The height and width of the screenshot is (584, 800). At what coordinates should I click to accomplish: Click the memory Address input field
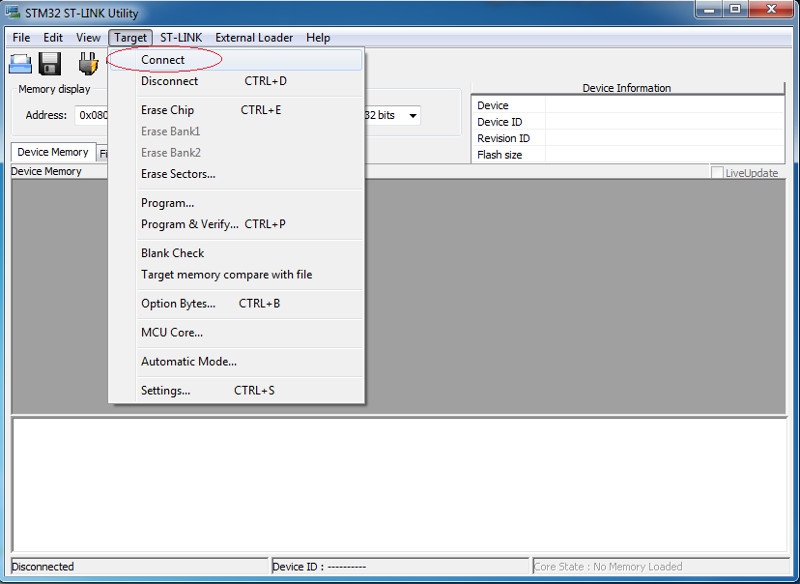tap(92, 116)
